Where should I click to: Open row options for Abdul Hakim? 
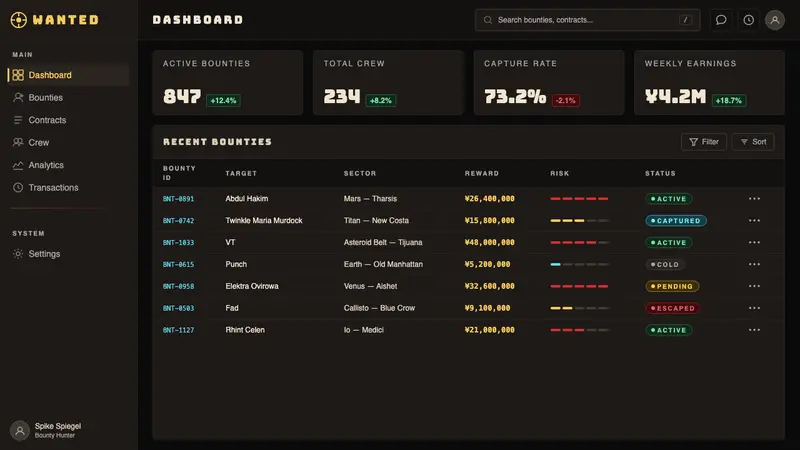[x=754, y=198]
